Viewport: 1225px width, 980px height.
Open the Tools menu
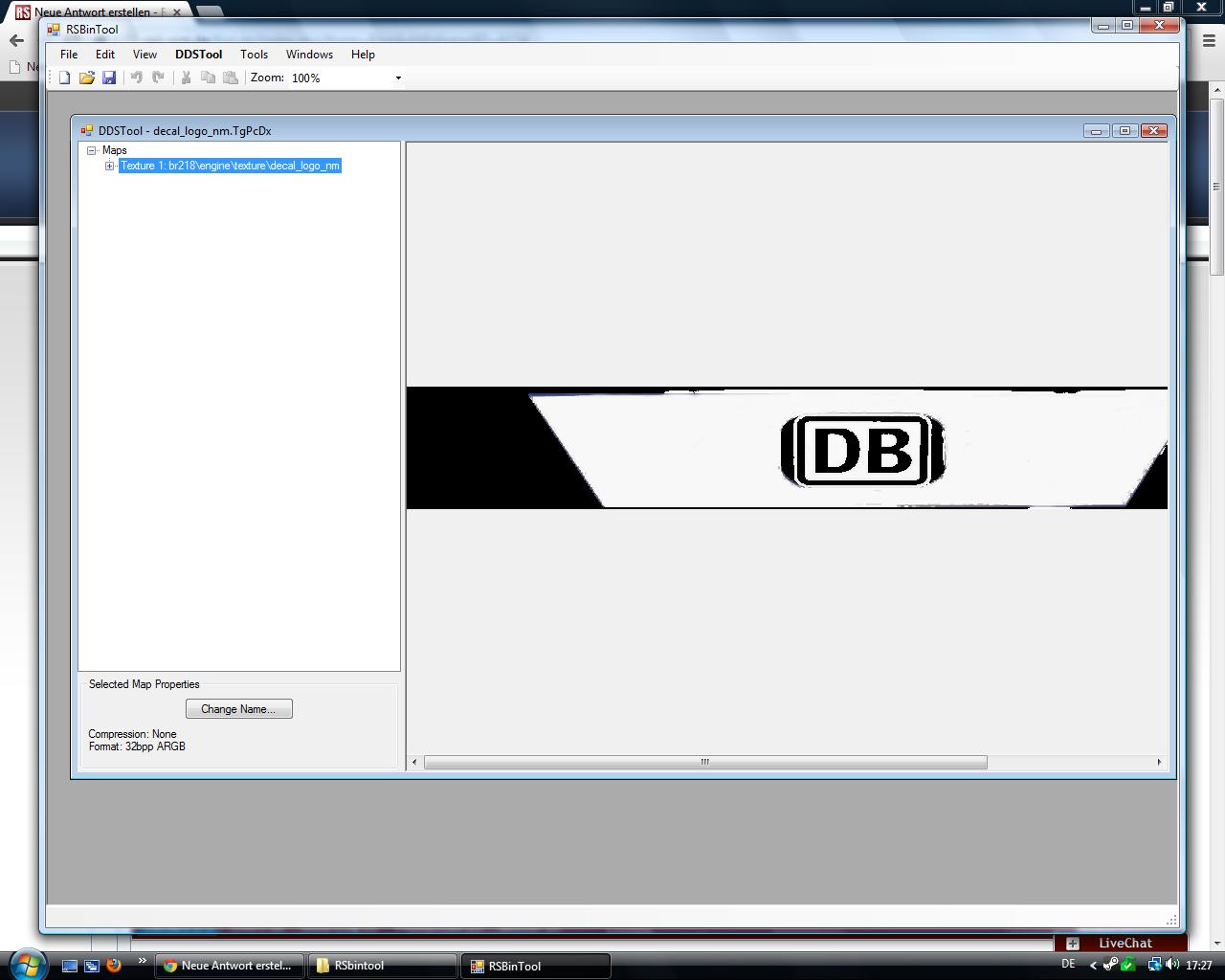254,55
